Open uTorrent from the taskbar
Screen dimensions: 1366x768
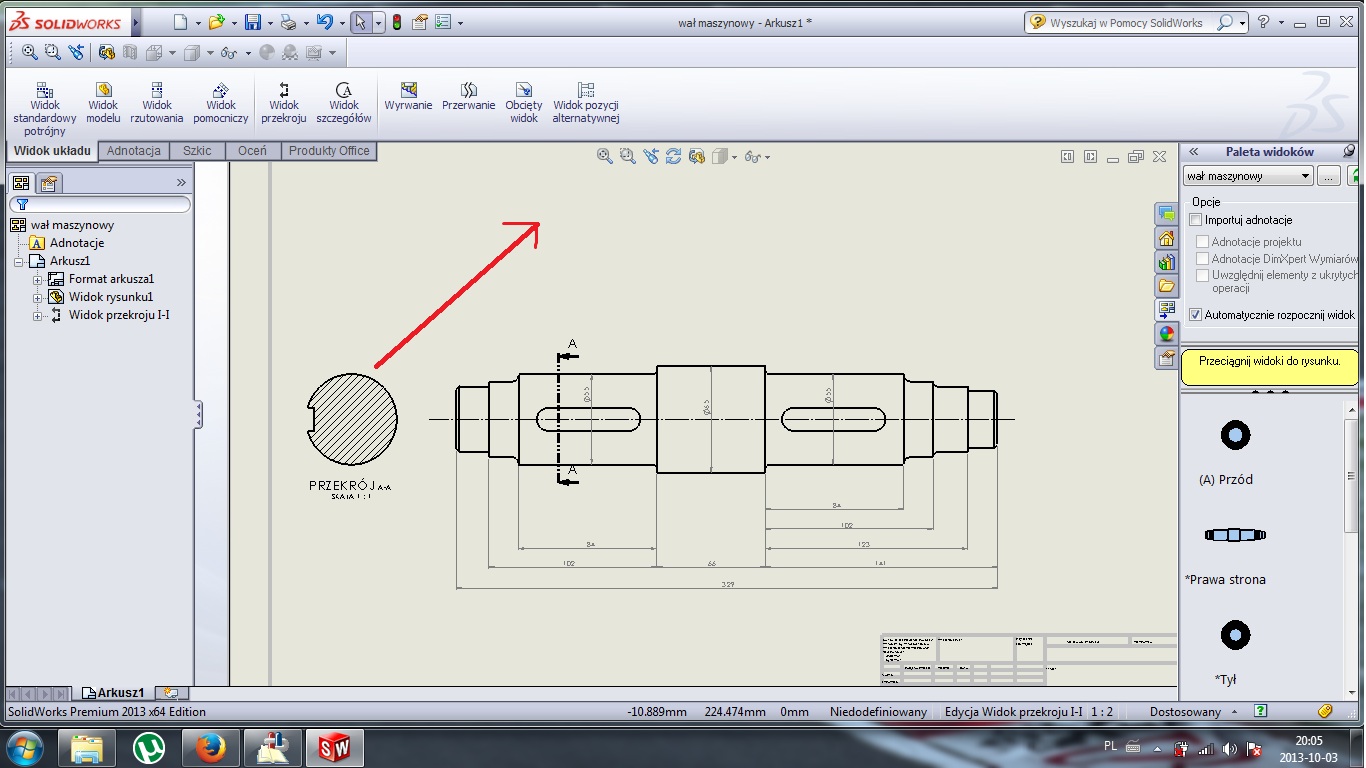tap(150, 748)
